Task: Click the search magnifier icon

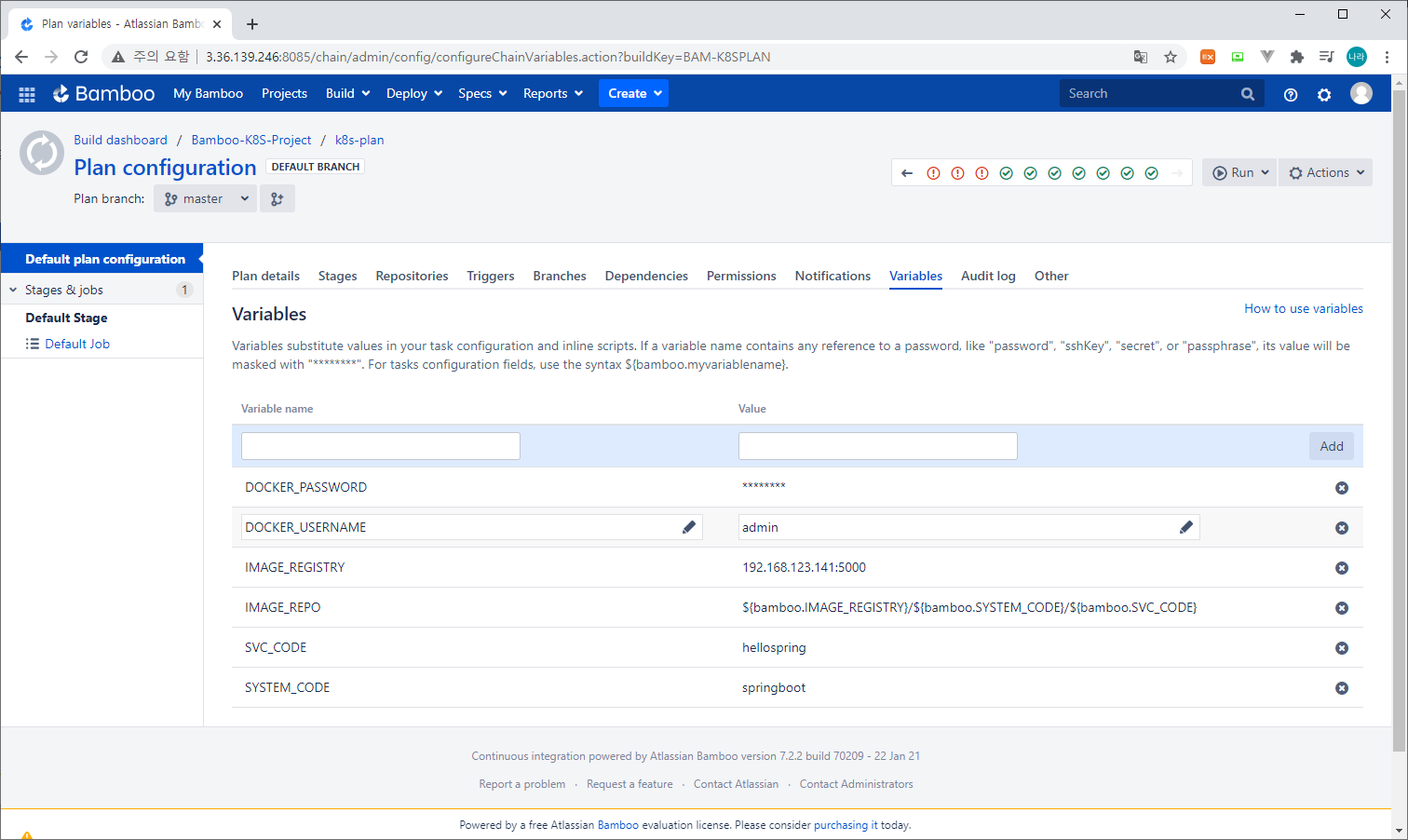Action: [1248, 94]
